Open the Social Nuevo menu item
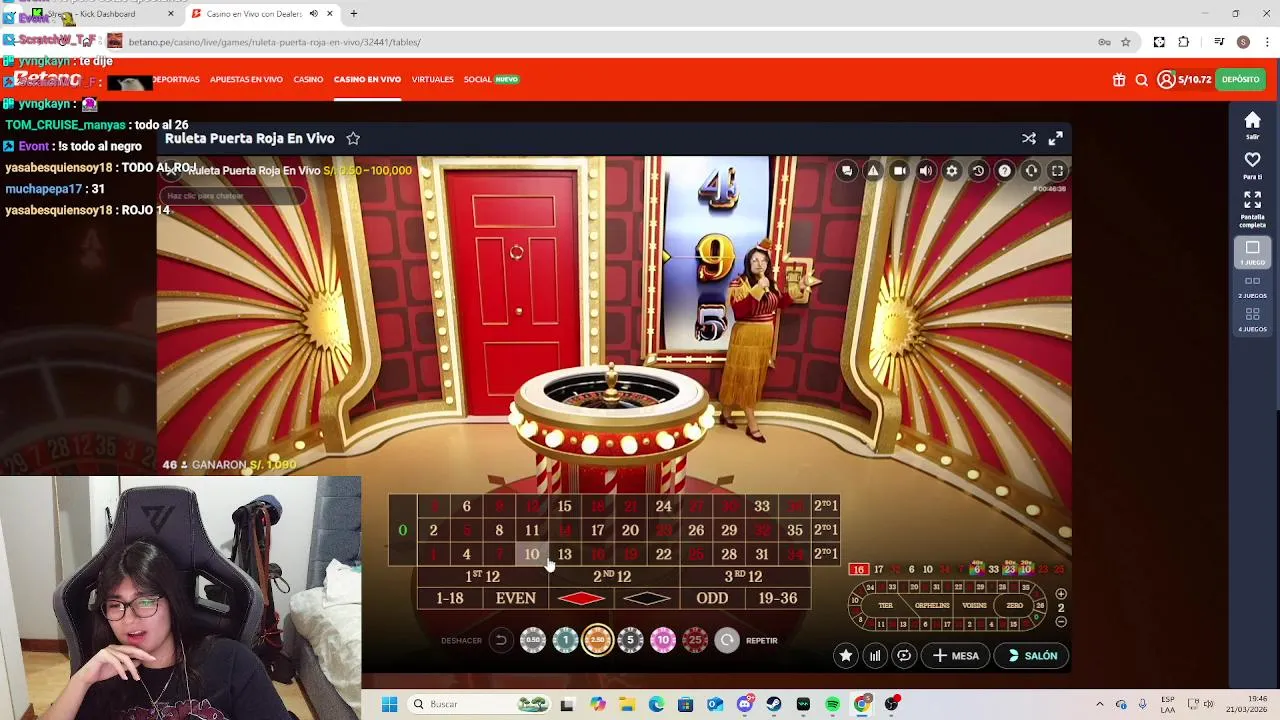1280x720 pixels. [491, 80]
